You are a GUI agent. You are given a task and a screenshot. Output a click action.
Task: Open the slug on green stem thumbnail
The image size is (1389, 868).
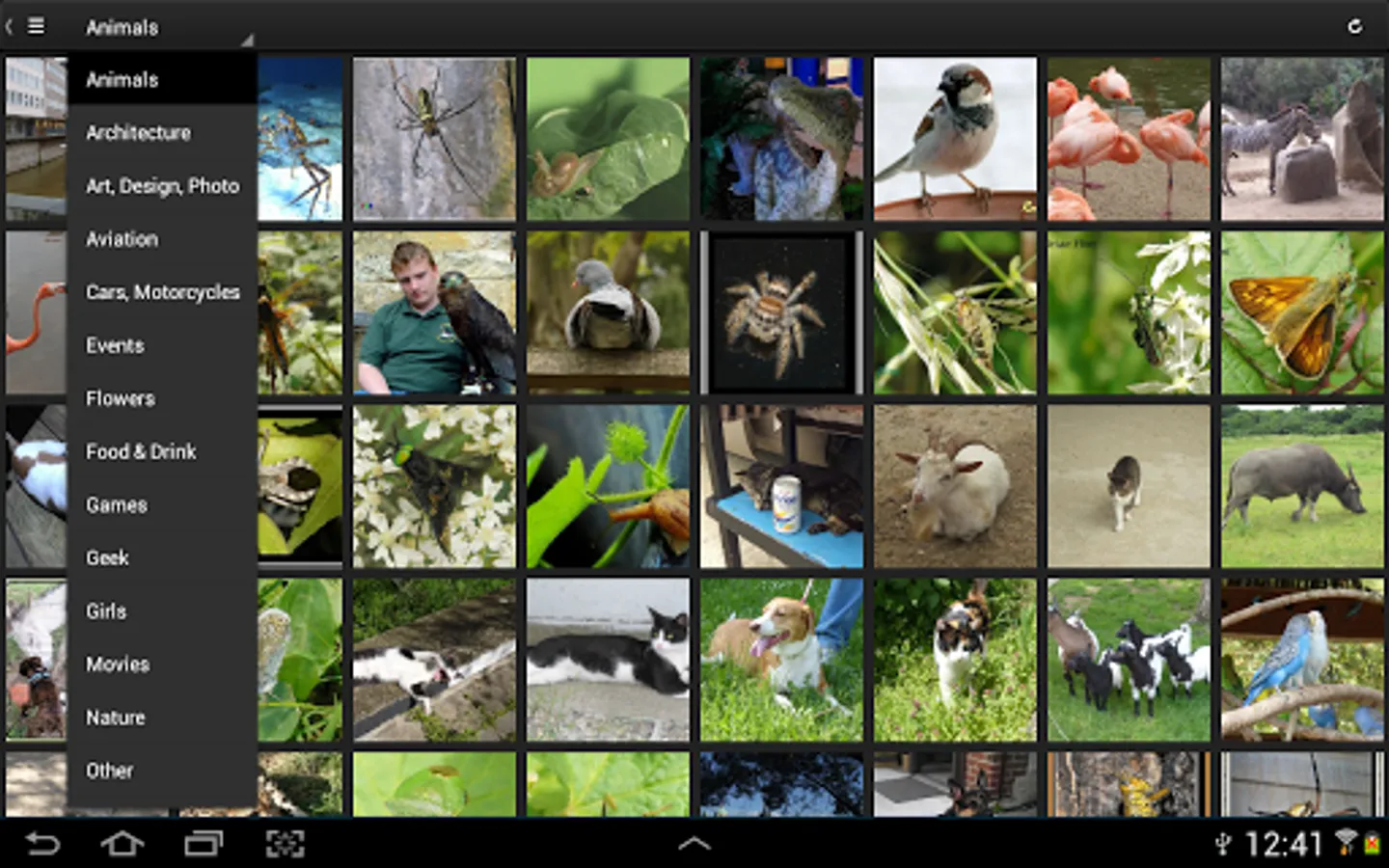[608, 486]
